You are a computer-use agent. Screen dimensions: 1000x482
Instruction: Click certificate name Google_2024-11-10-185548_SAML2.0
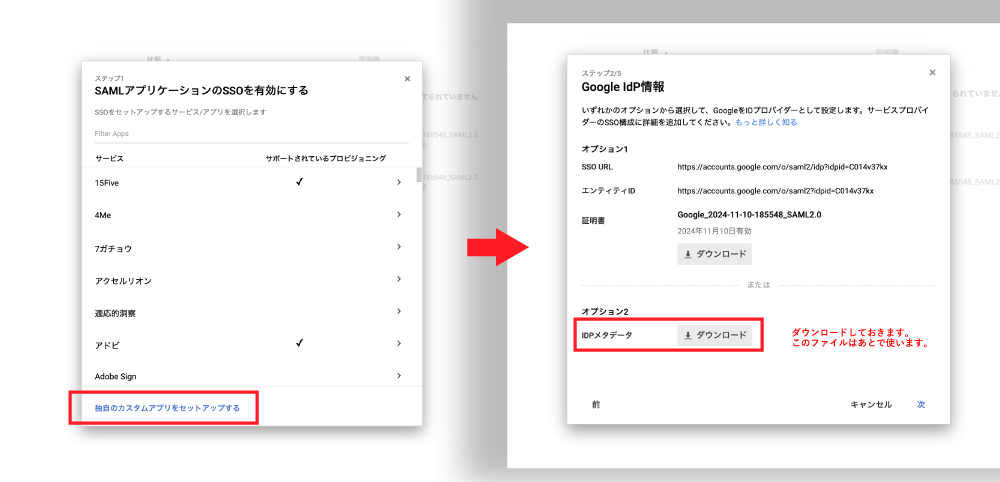click(x=749, y=215)
